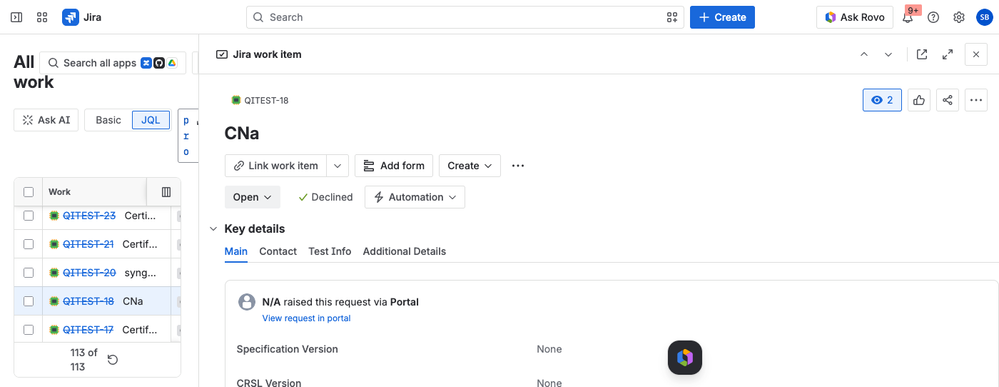This screenshot has width=999, height=387.
Task: Click Specification Version None value
Action: [x=549, y=349]
